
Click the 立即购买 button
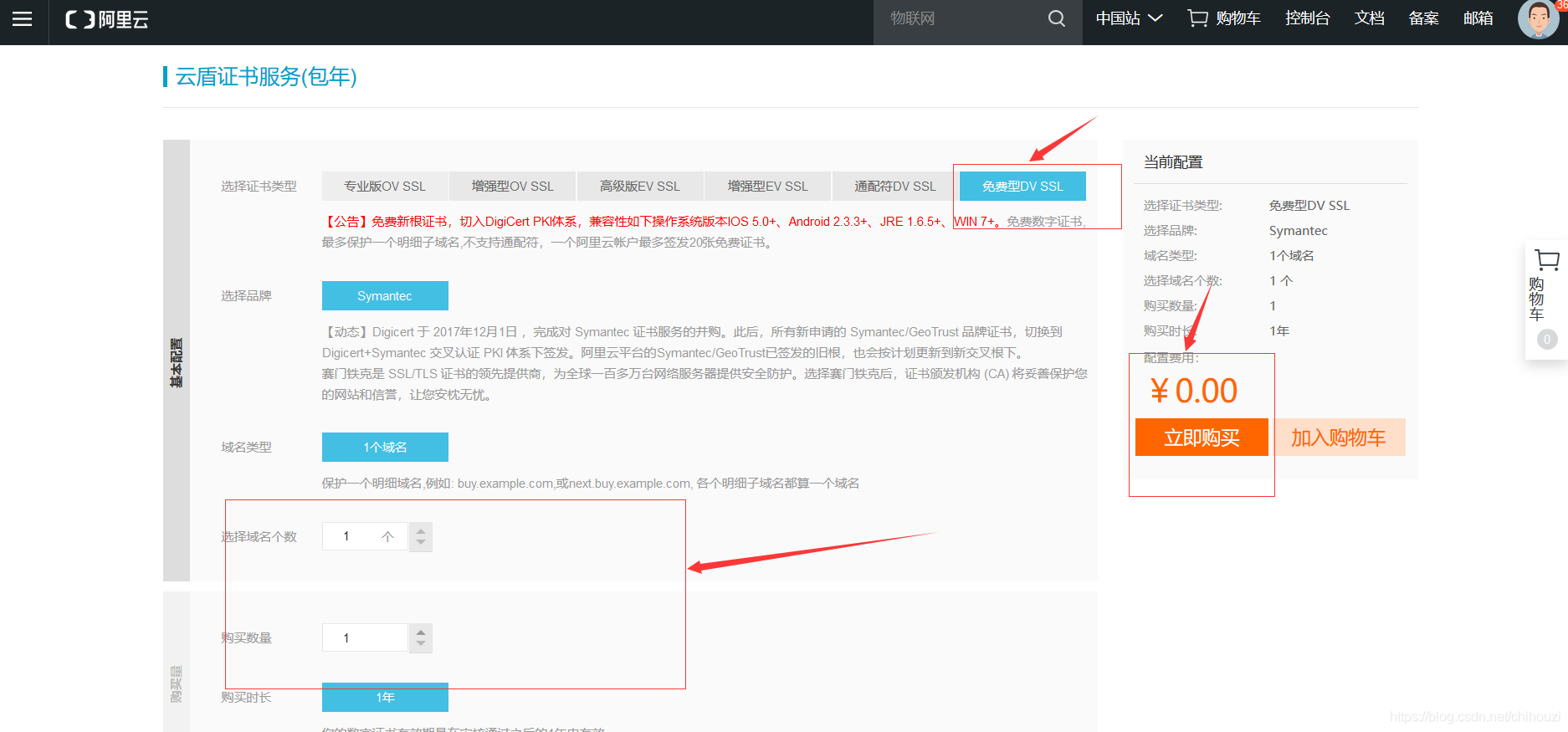tap(1202, 438)
